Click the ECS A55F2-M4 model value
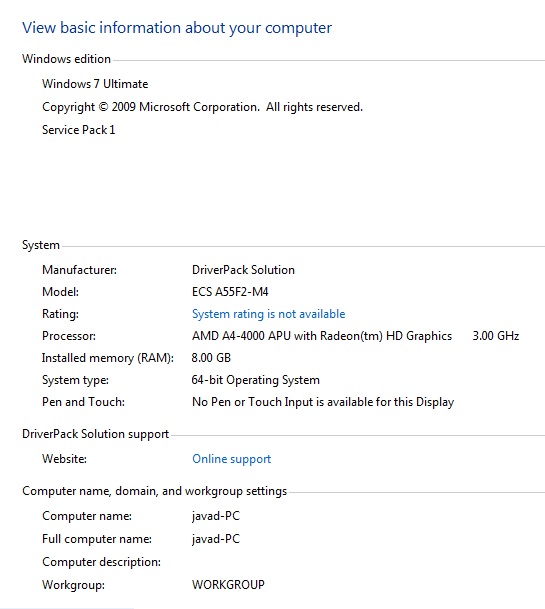This screenshot has width=545, height=609. click(230, 292)
